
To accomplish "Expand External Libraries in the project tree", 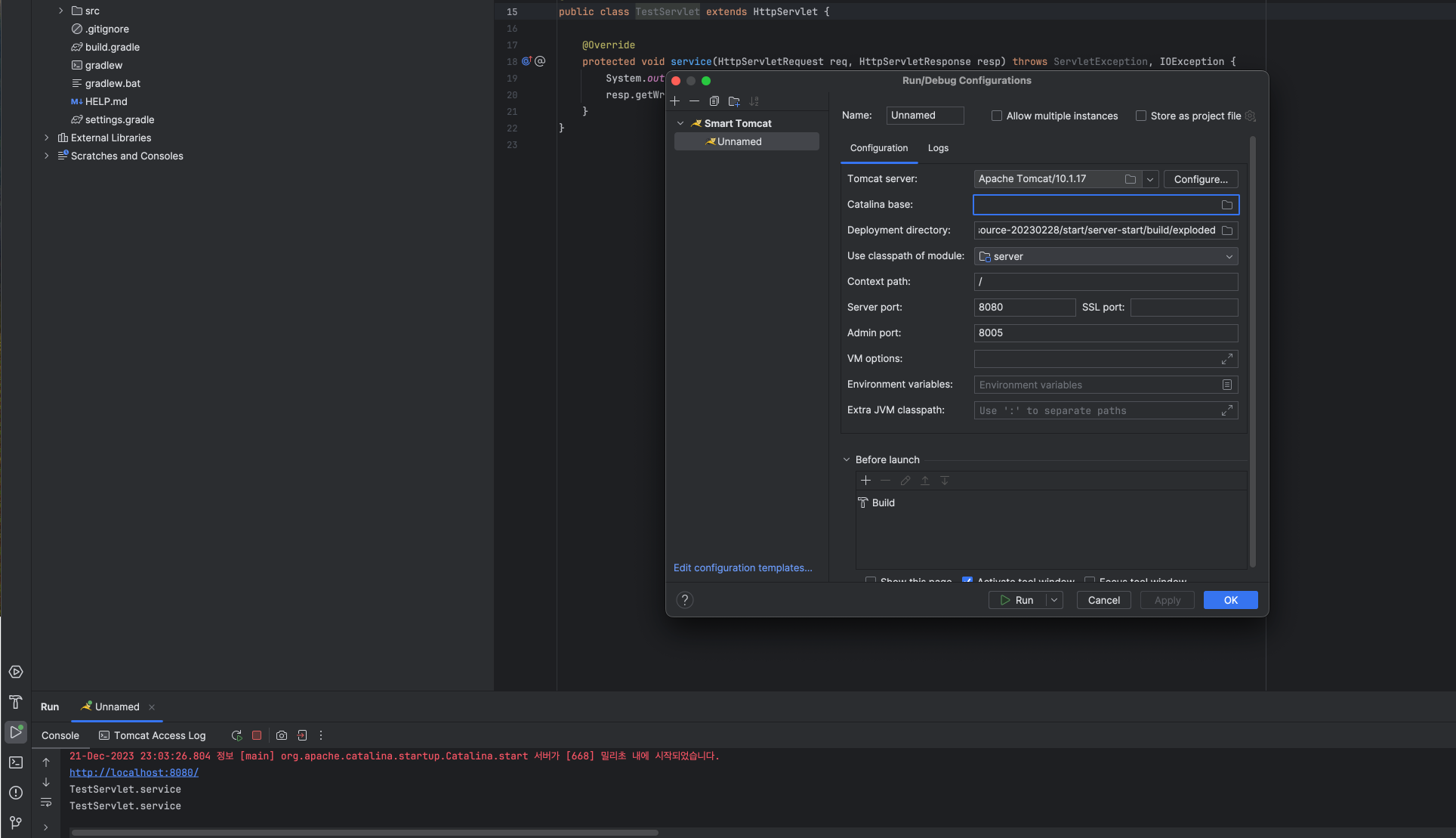I will point(47,138).
